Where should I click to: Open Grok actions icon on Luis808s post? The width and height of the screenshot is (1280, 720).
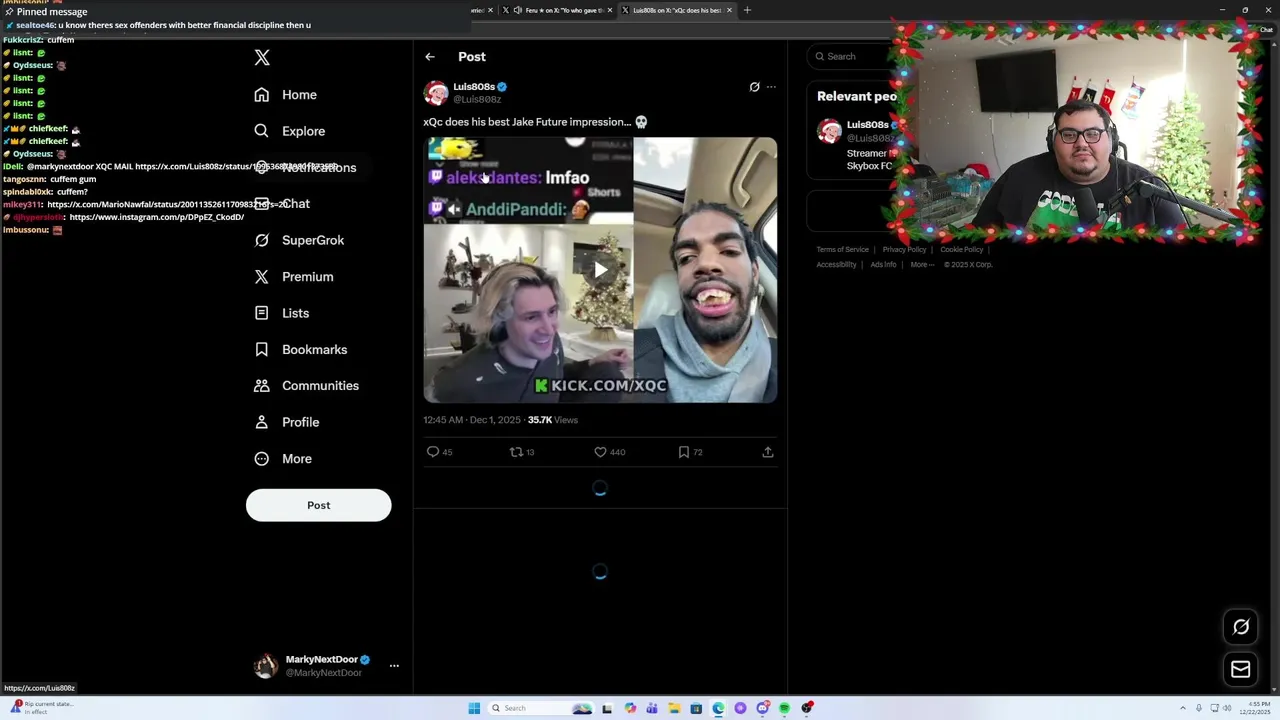(x=754, y=87)
